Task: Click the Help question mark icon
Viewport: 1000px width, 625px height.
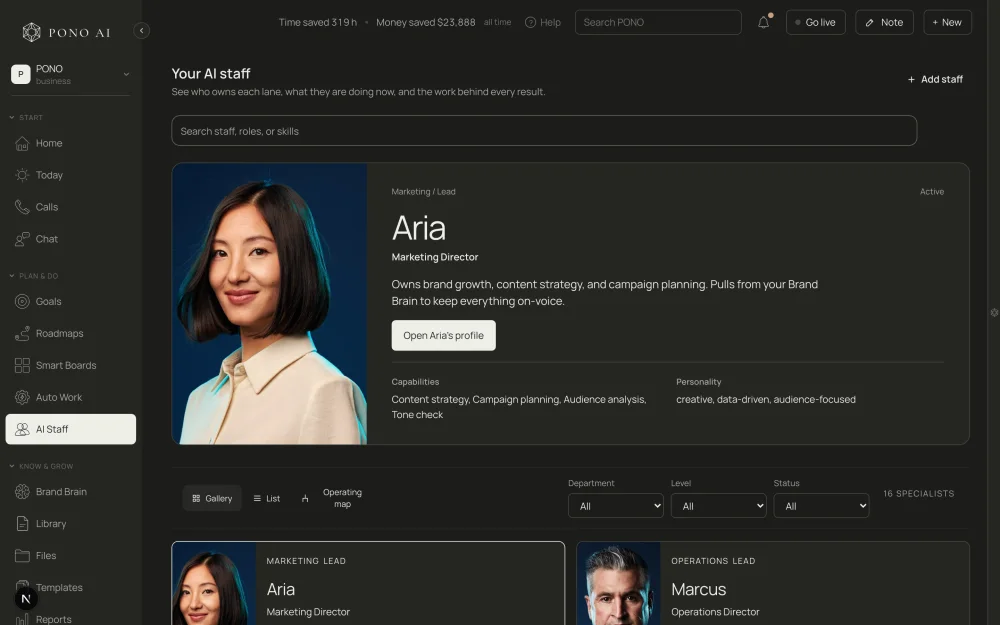Action: click(530, 22)
